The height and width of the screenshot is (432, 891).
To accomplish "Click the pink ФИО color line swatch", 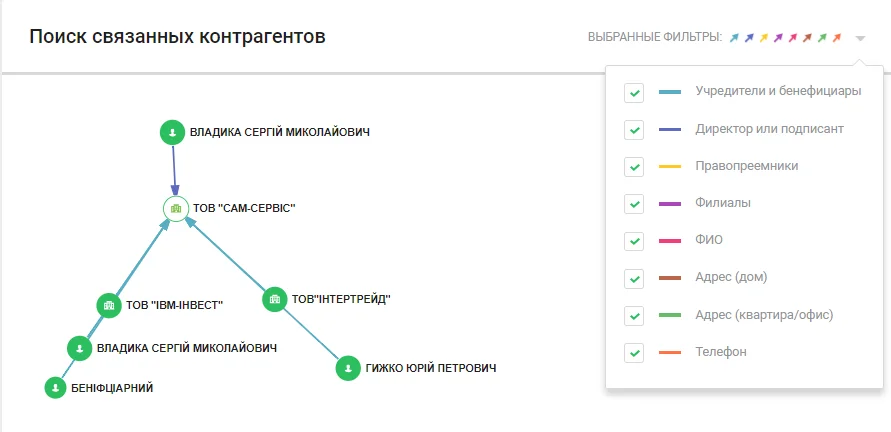I will click(x=670, y=241).
